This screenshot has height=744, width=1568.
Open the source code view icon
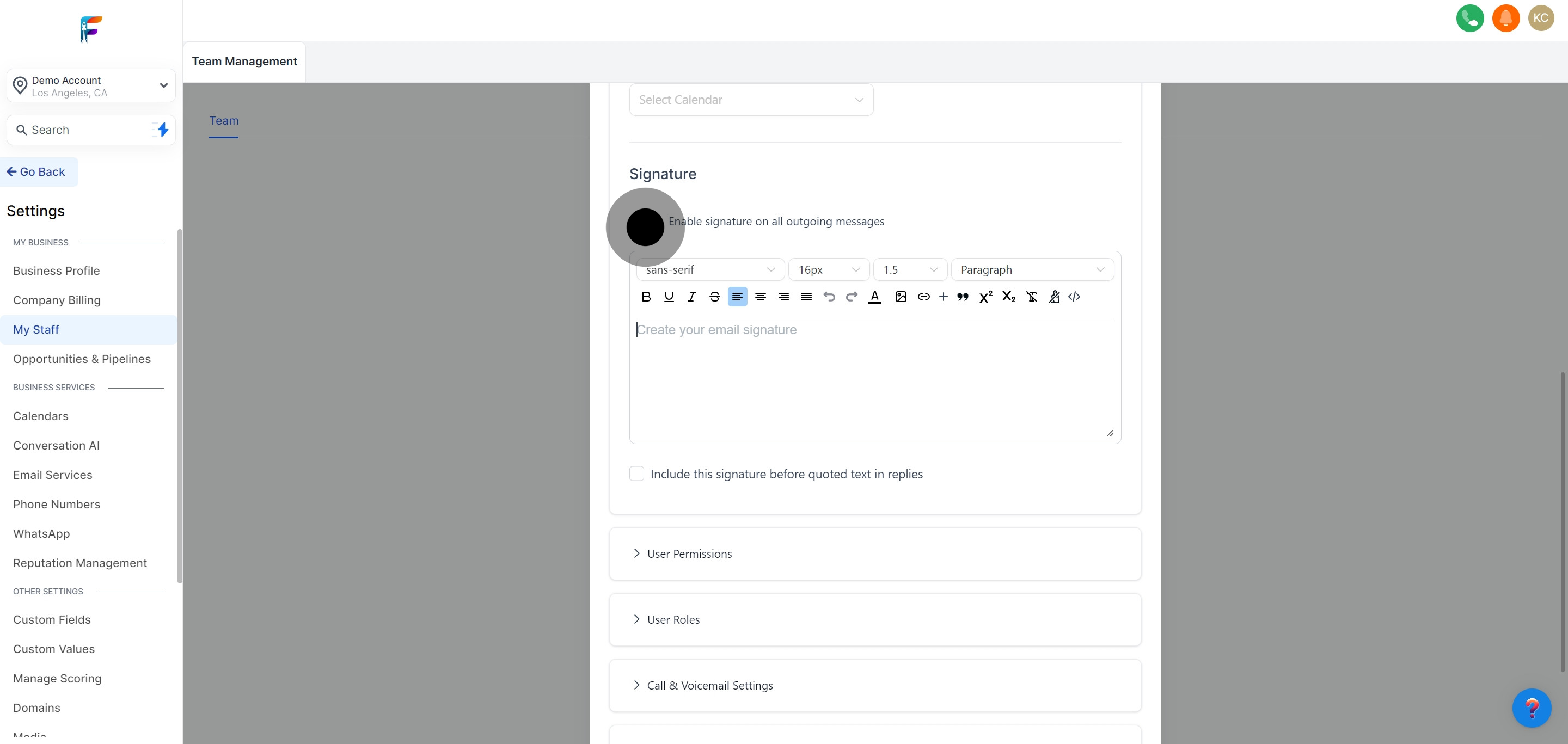point(1074,297)
